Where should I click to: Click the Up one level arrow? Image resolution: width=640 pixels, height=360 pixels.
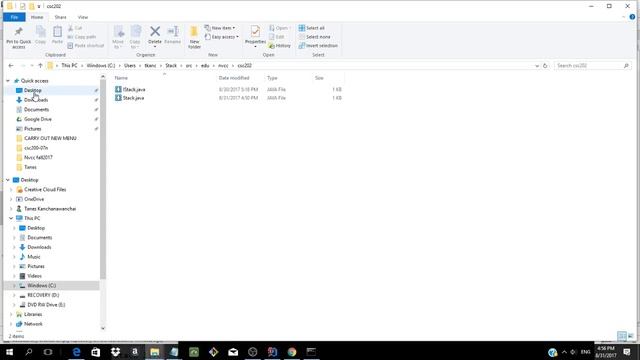pyautogui.click(x=40, y=65)
